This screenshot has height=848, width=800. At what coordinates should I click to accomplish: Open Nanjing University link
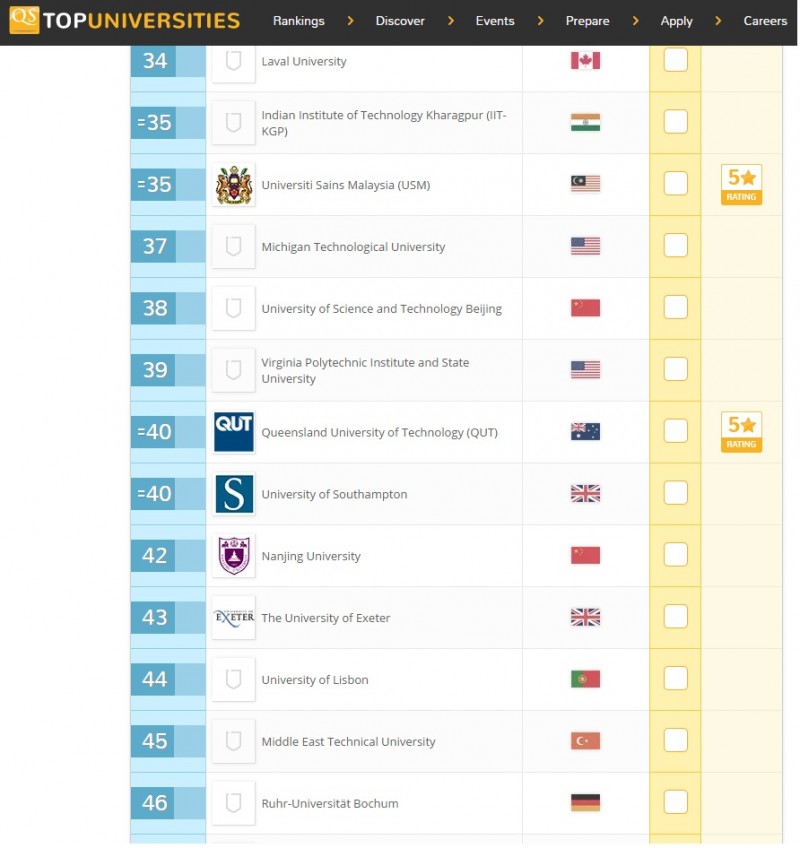coord(311,556)
